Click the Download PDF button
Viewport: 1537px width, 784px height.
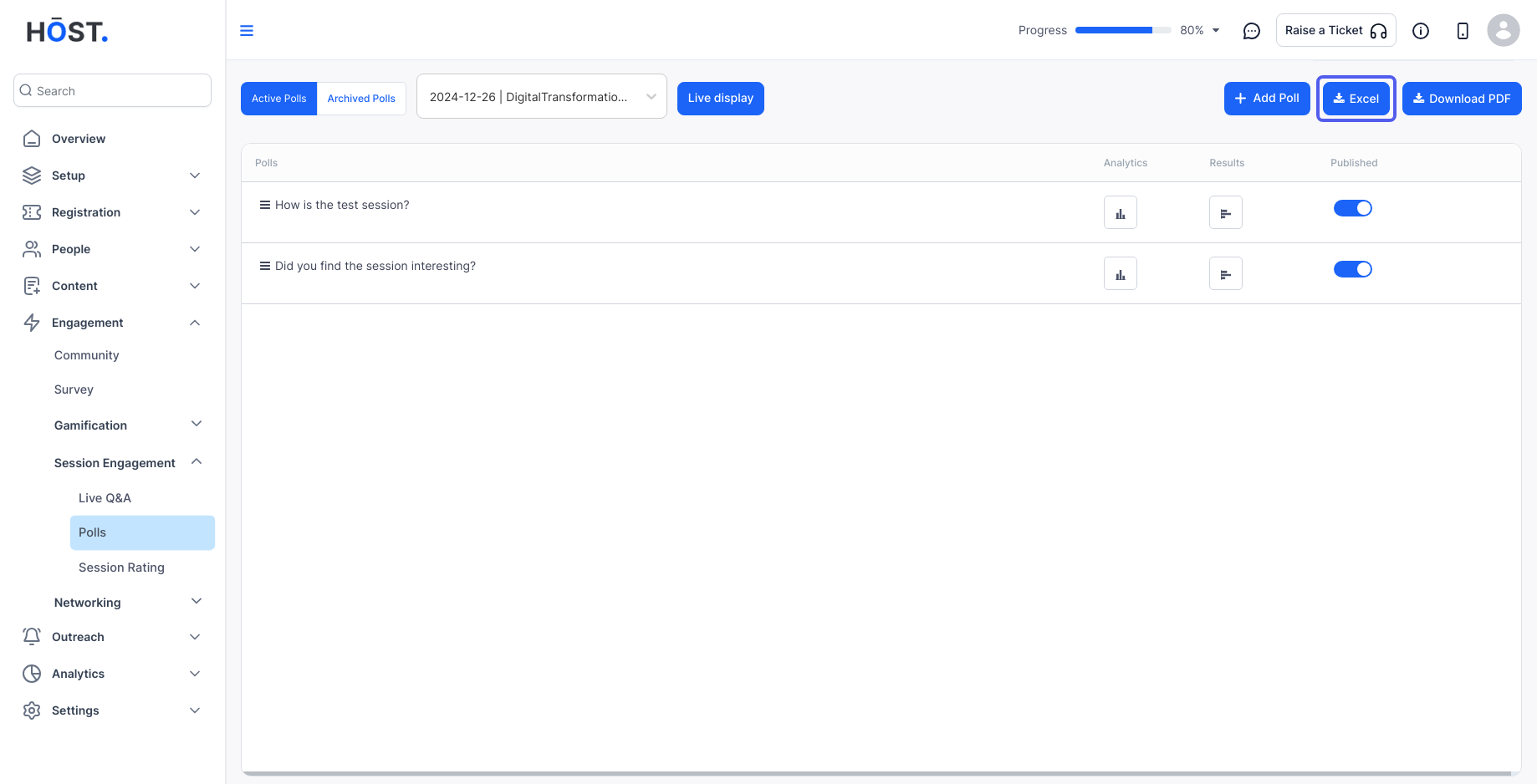point(1462,99)
